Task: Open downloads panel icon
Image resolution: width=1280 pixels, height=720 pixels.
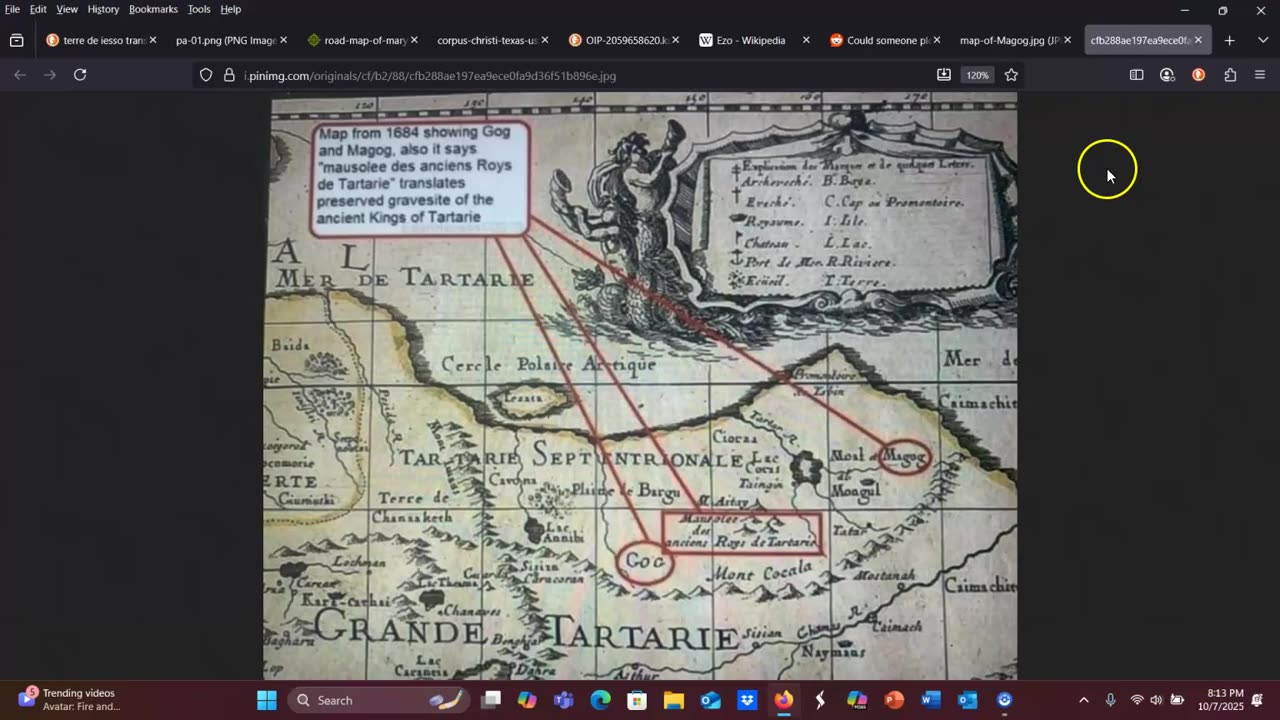Action: pyautogui.click(x=943, y=75)
